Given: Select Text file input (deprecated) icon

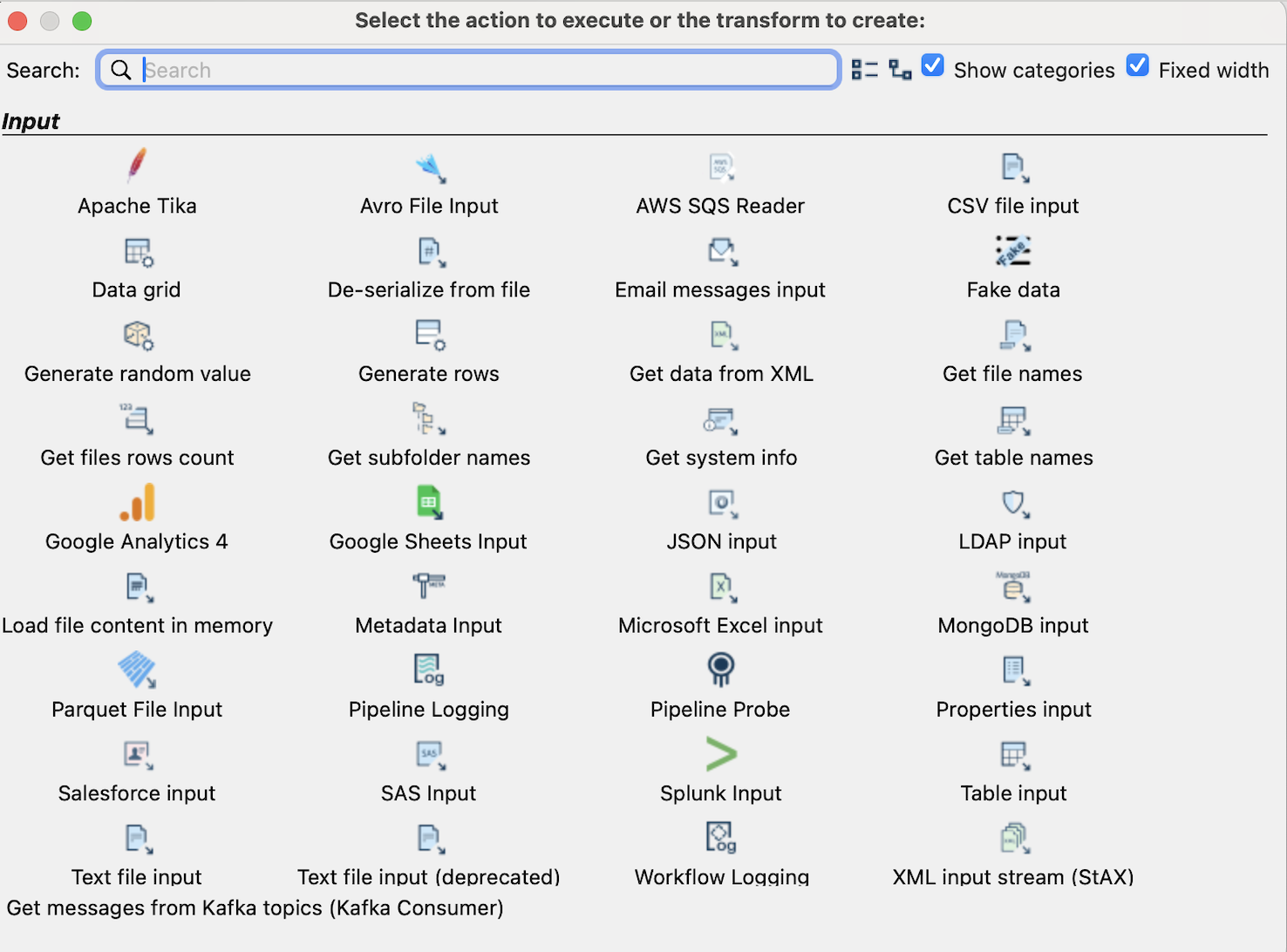Looking at the screenshot, I should coord(431,839).
